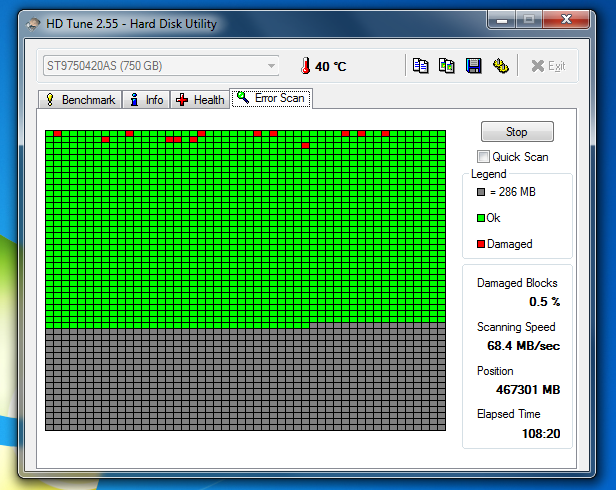Open the options gears icon
This screenshot has height=490, width=616.
click(500, 66)
